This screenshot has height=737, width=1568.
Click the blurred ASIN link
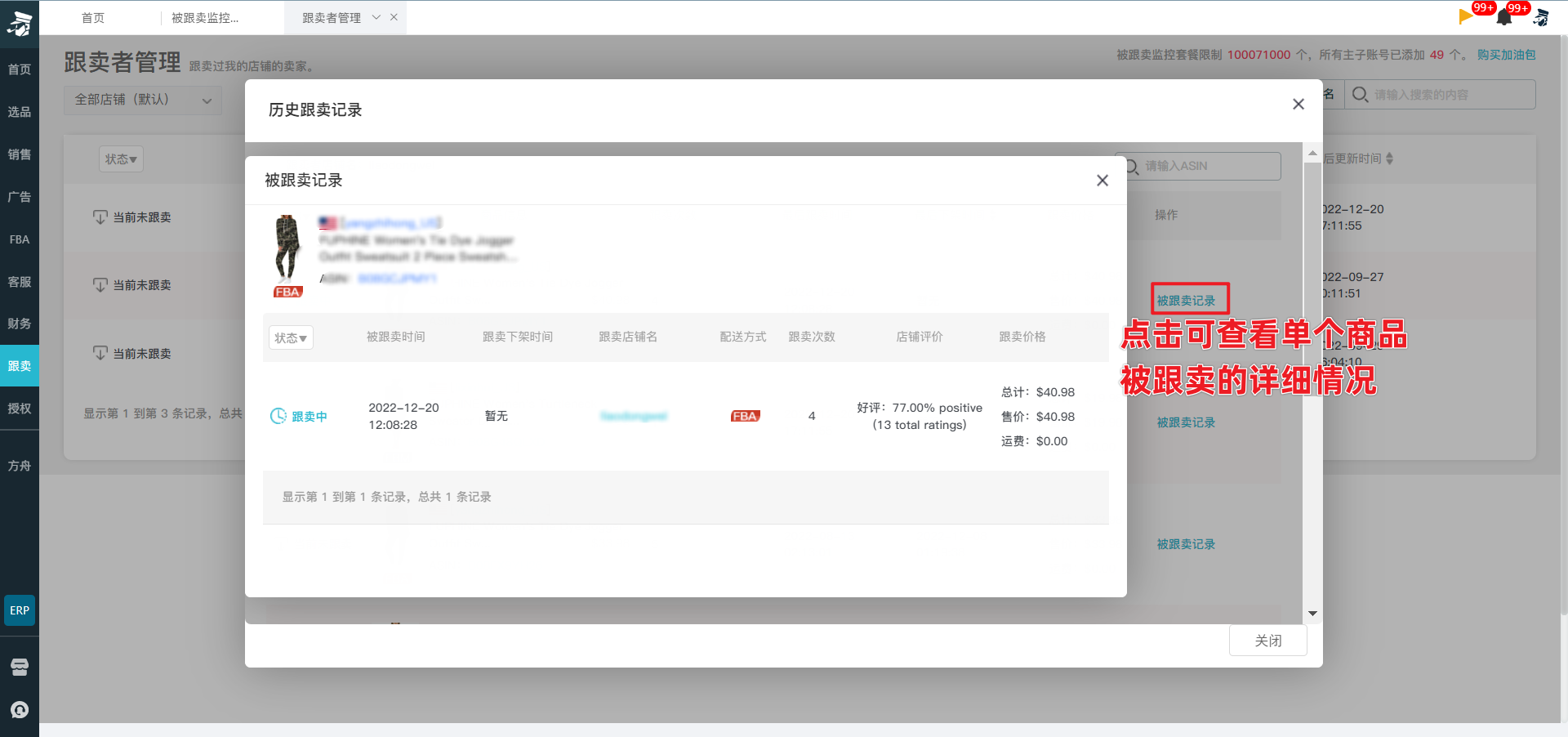[397, 279]
